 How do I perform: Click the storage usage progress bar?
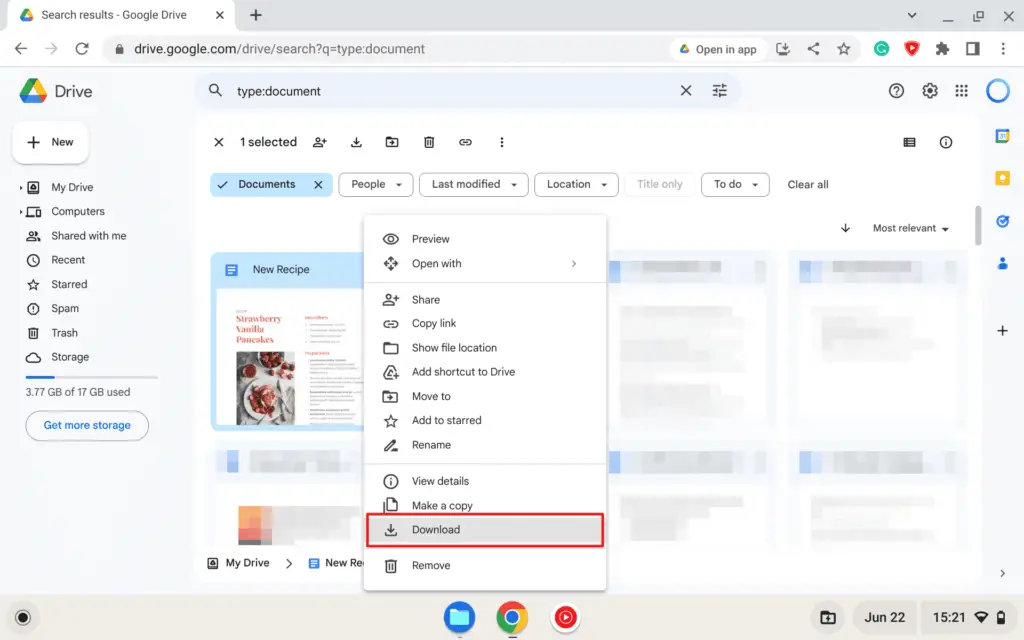[90, 377]
